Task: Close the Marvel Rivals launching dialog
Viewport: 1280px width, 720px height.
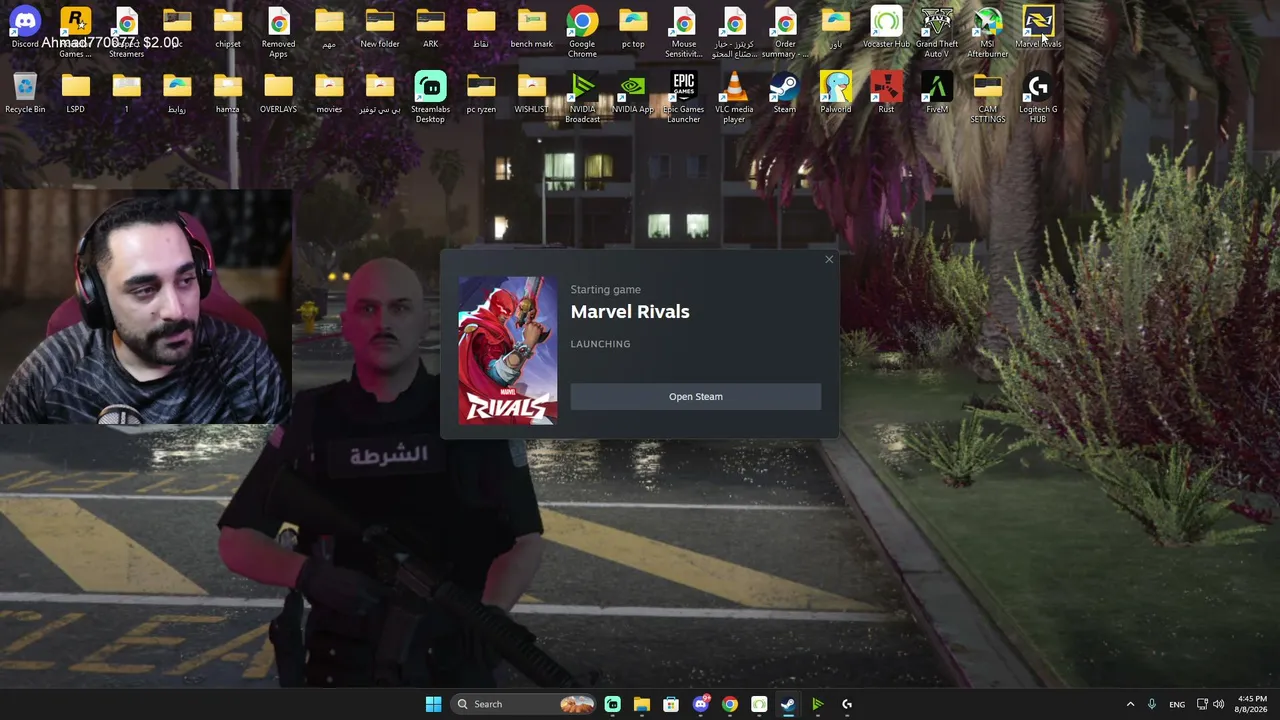Action: pyautogui.click(x=829, y=260)
